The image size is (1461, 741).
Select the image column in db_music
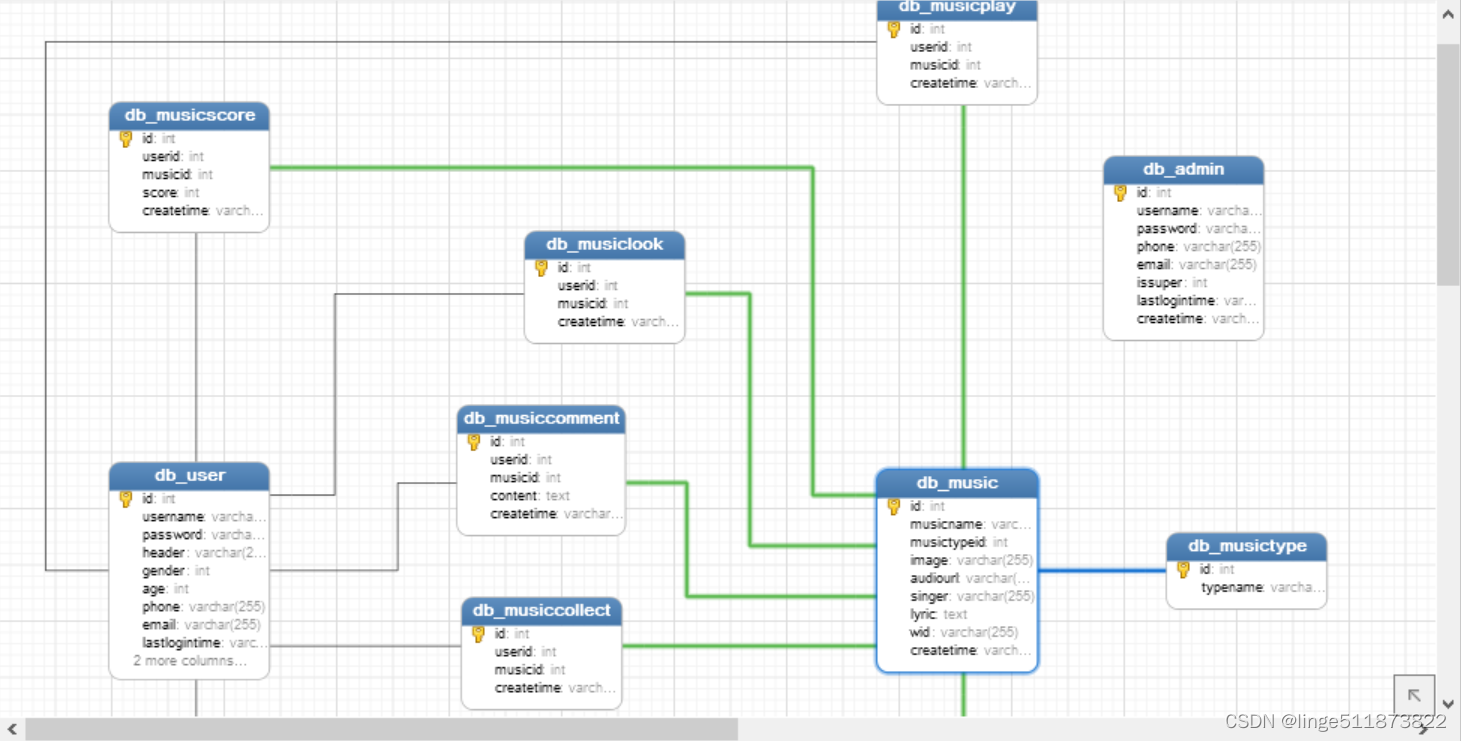(972, 561)
